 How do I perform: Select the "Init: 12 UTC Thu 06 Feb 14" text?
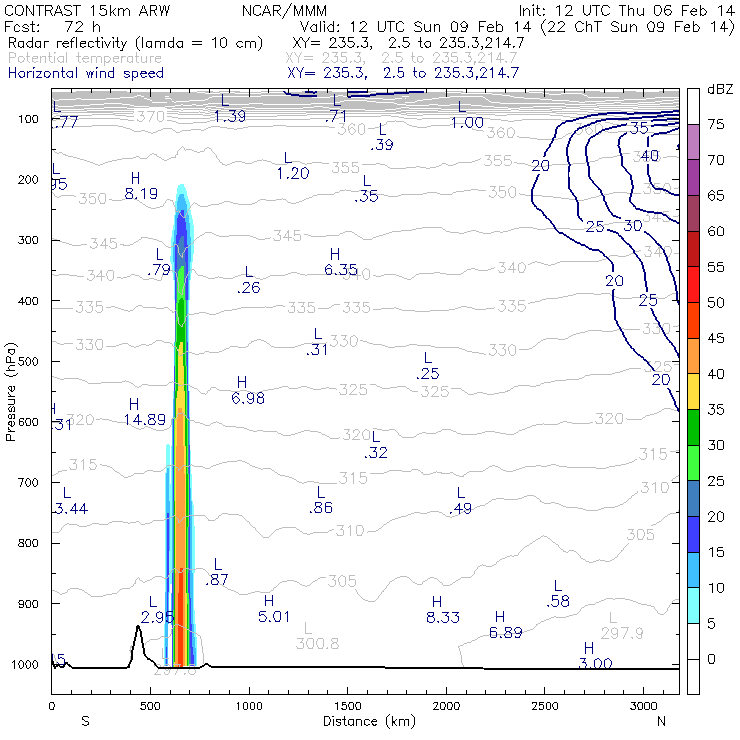click(x=627, y=10)
